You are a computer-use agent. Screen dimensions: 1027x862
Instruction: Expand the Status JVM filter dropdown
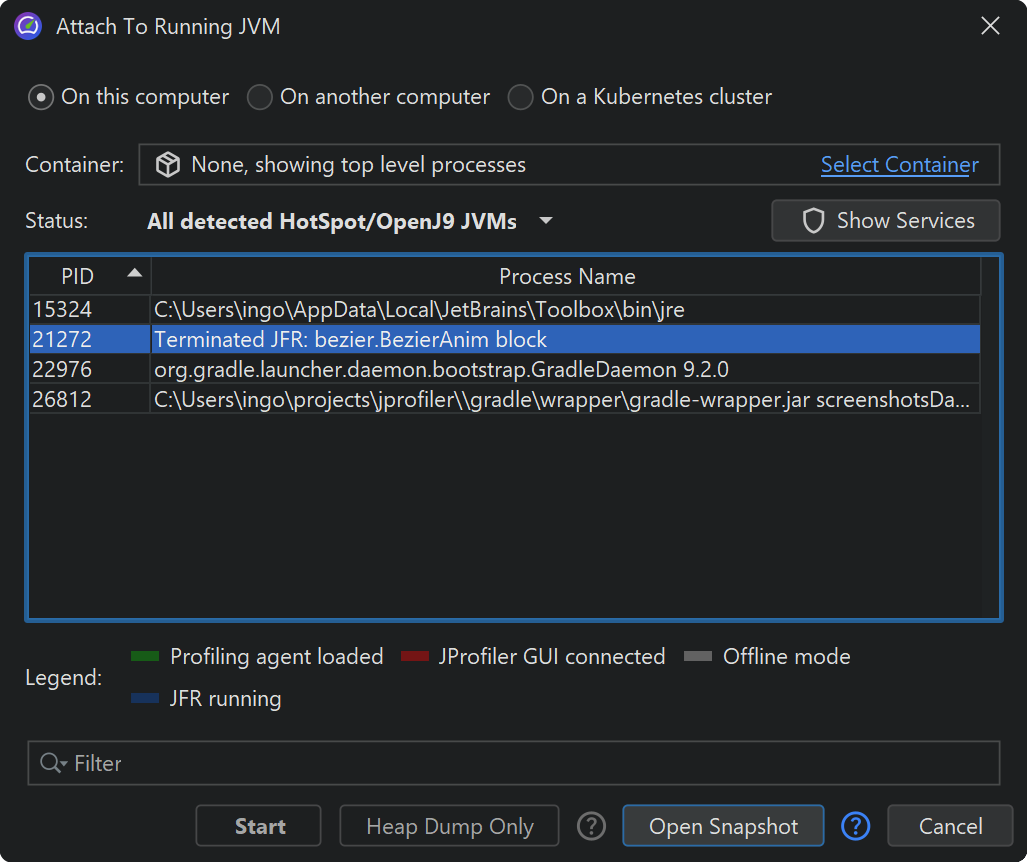[546, 221]
